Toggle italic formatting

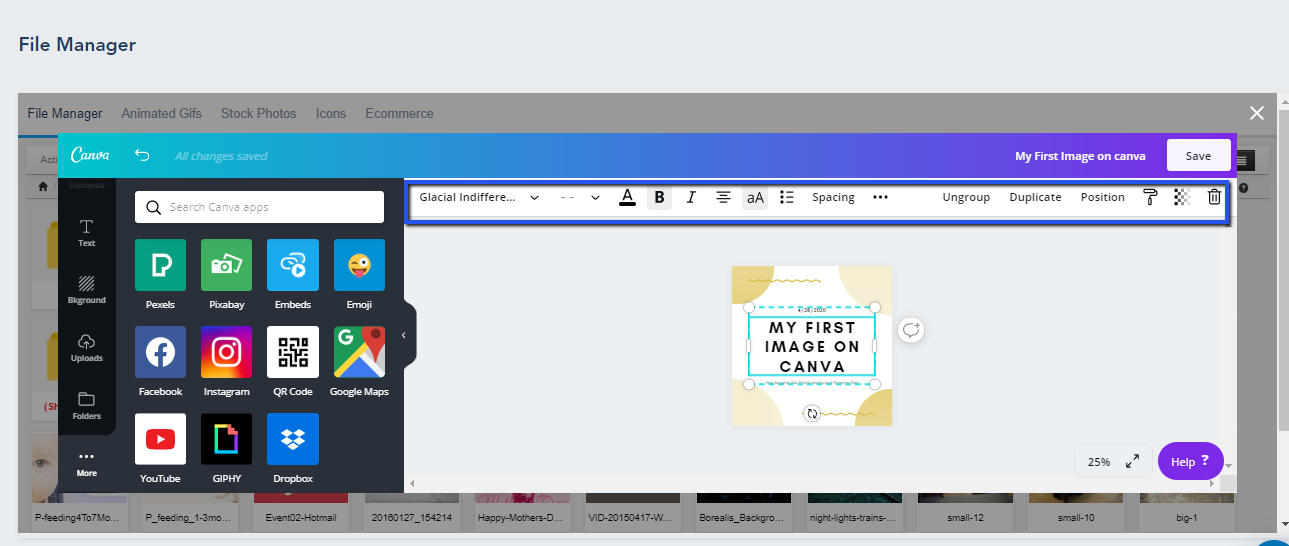pos(691,197)
